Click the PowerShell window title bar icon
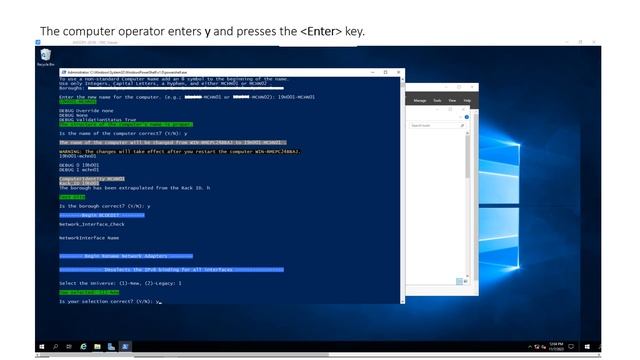Image resolution: width=640 pixels, height=360 pixels. [x=63, y=72]
